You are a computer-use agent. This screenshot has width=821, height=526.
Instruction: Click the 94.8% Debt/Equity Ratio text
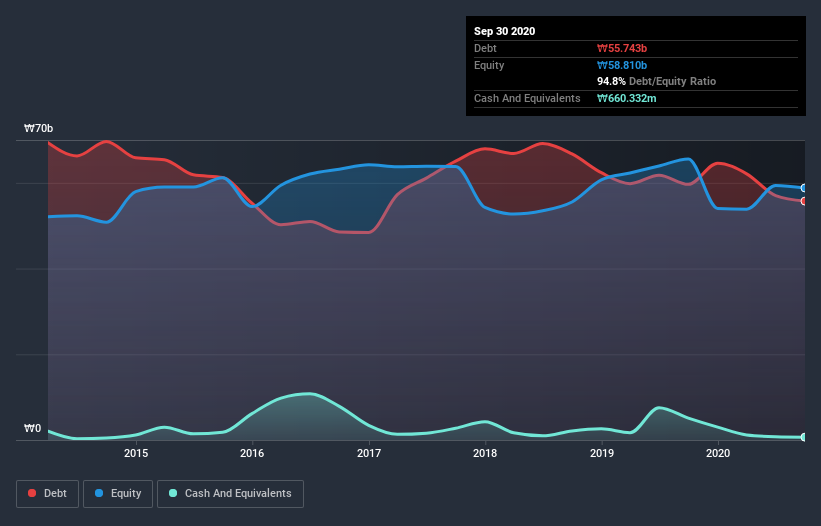(657, 81)
